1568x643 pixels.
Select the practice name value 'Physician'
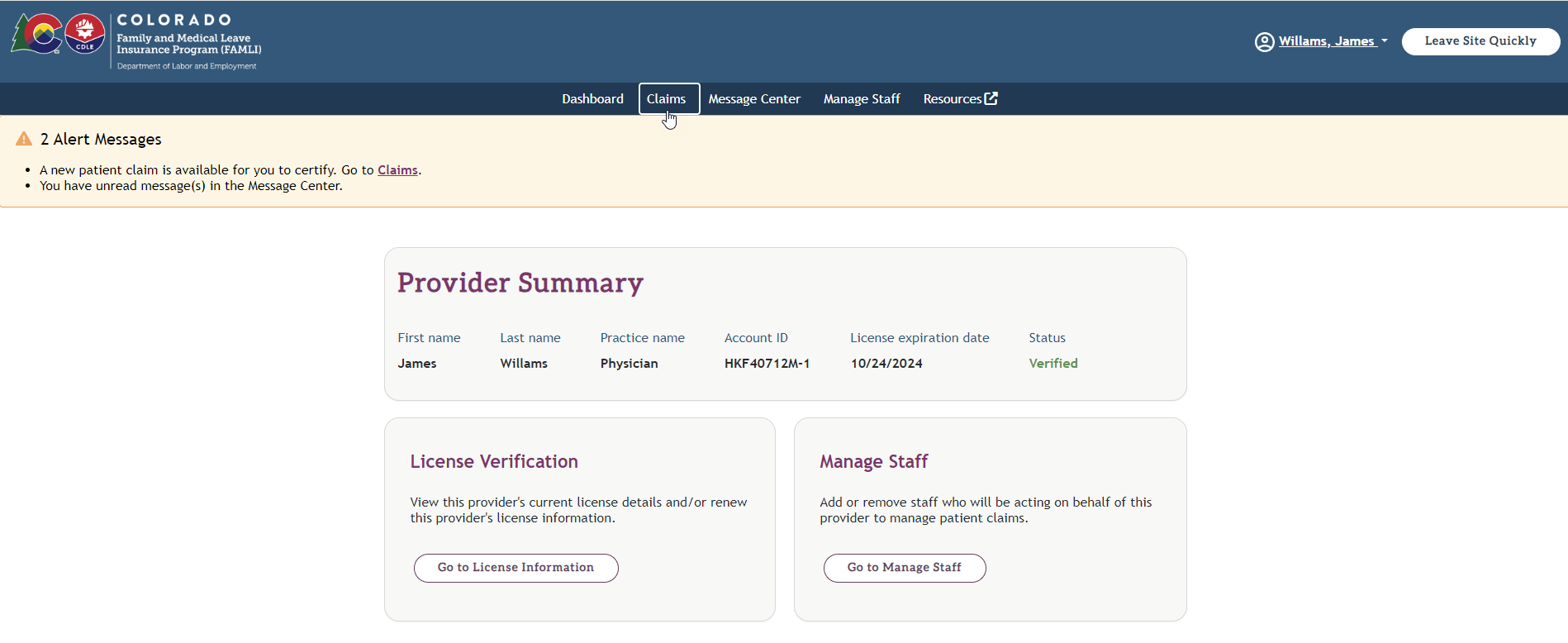click(x=630, y=364)
